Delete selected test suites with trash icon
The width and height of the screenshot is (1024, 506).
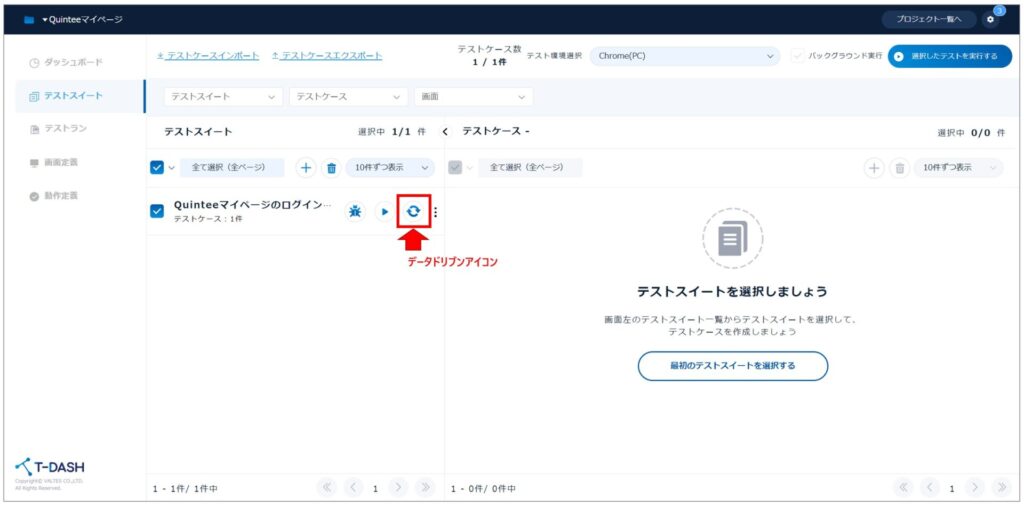pos(331,168)
